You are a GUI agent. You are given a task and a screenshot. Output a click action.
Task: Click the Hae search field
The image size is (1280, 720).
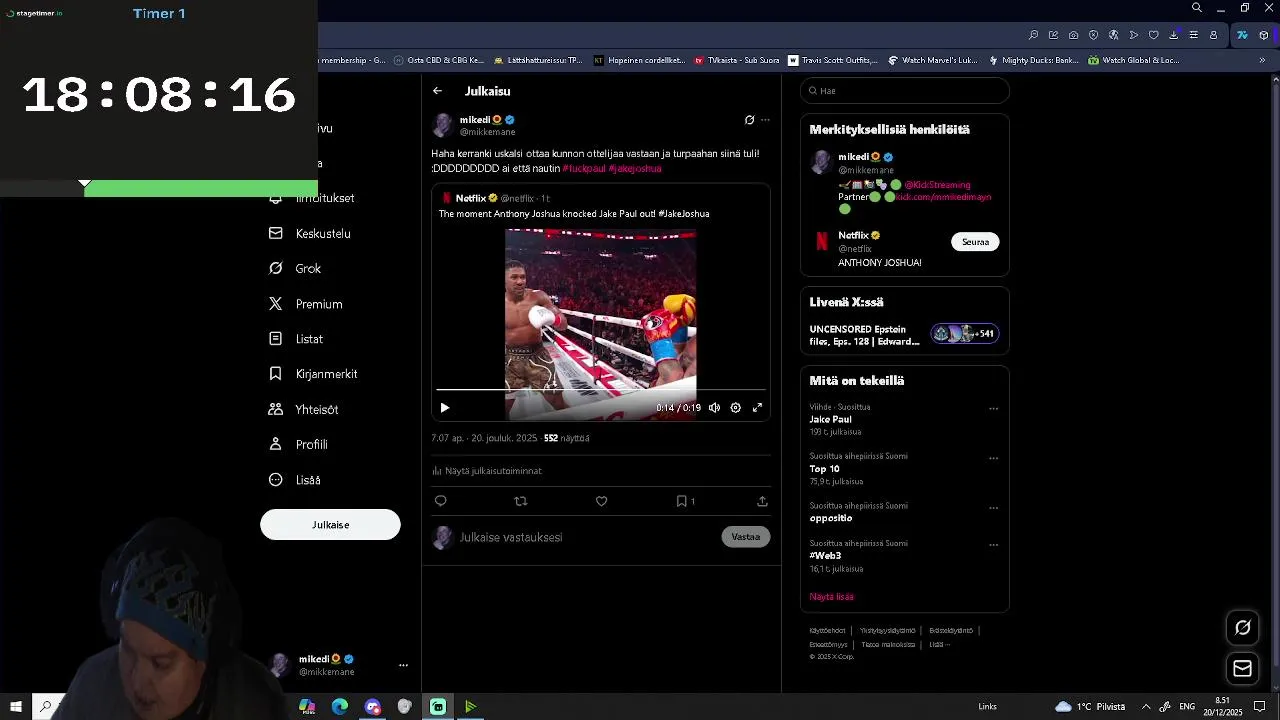coord(905,91)
